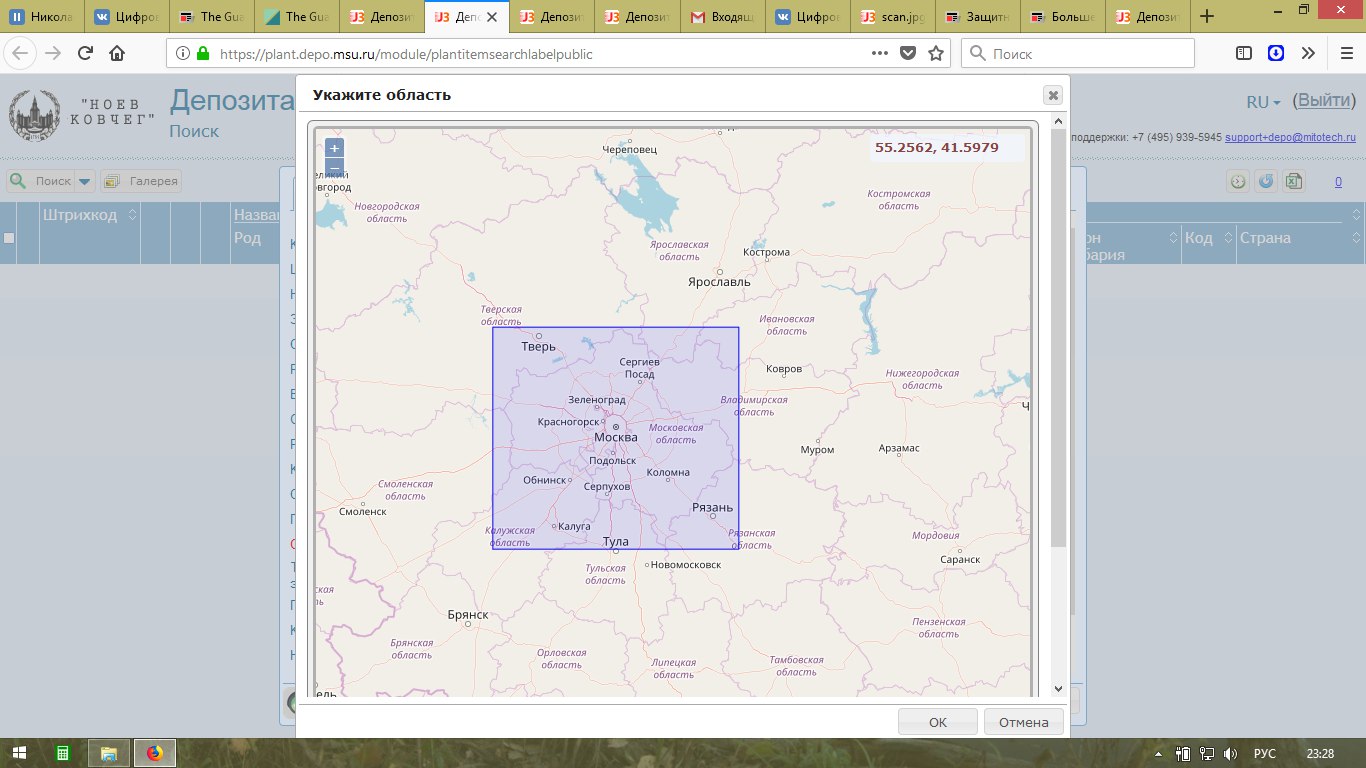The width and height of the screenshot is (1366, 768).
Task: Open the downloads arrow icon
Action: tap(1276, 54)
